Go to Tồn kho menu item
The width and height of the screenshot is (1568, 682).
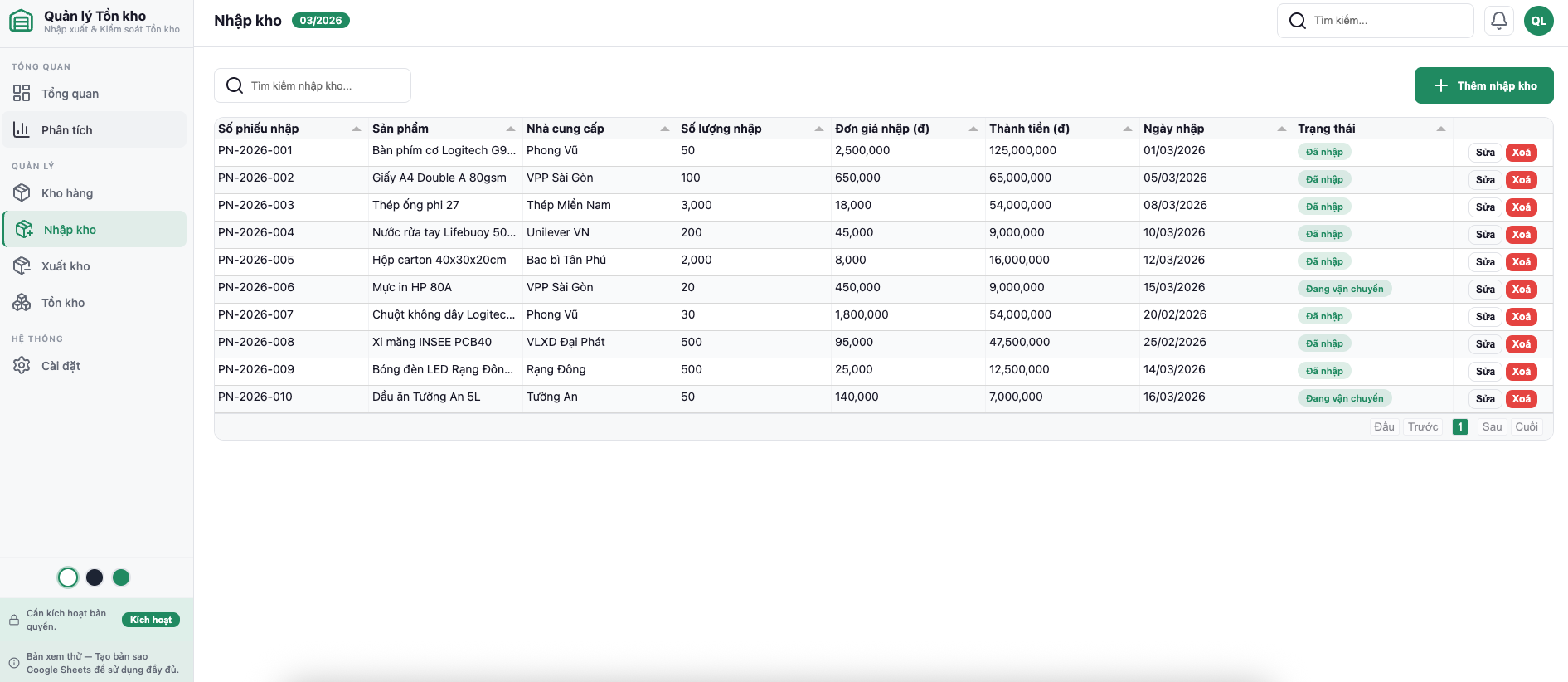tap(63, 303)
